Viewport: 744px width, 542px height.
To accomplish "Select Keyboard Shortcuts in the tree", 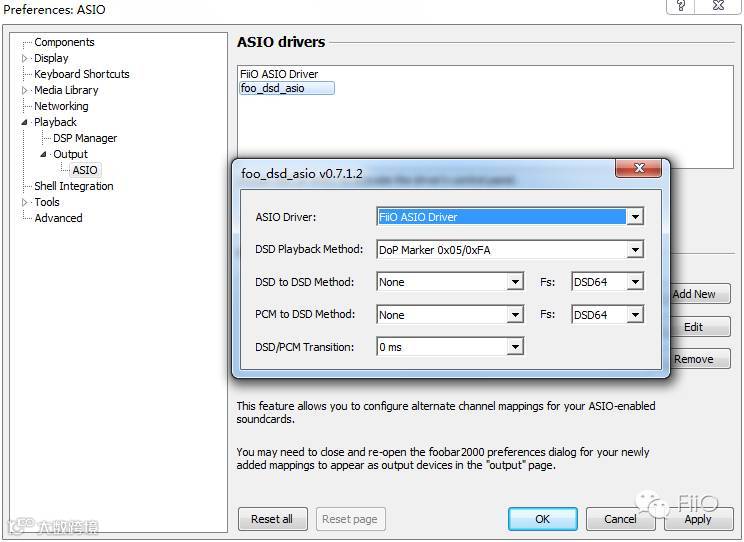I will (x=82, y=74).
